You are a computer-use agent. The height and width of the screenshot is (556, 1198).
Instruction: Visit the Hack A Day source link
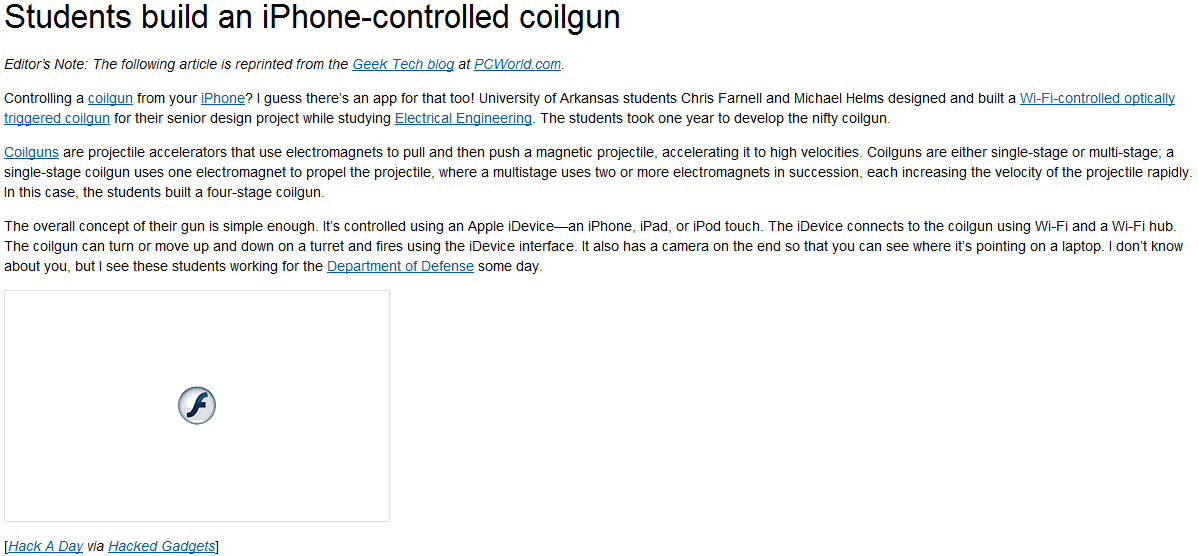[45, 546]
